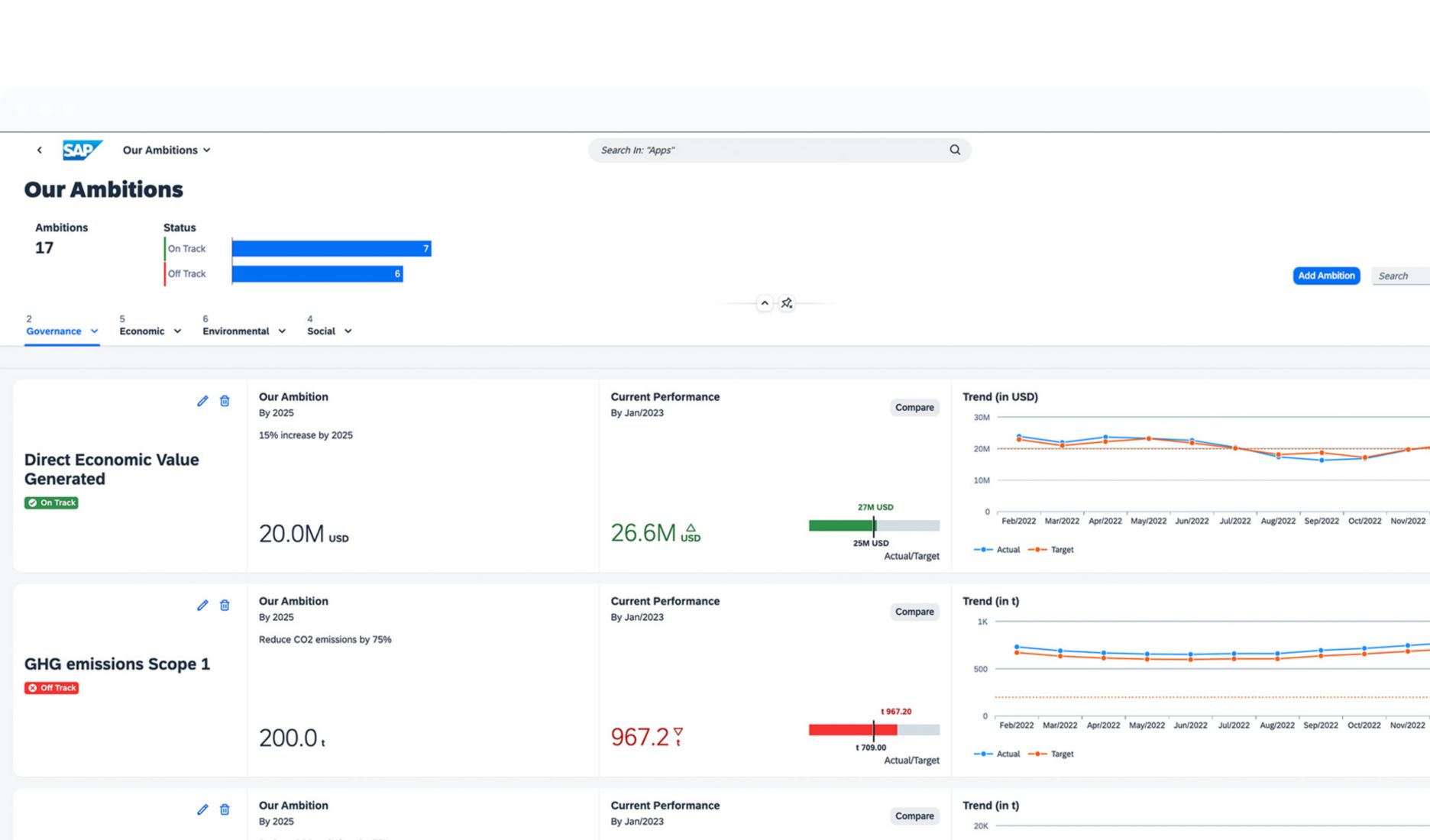
Task: Click Compare for Direct Economic Value Generated
Action: 914,408
